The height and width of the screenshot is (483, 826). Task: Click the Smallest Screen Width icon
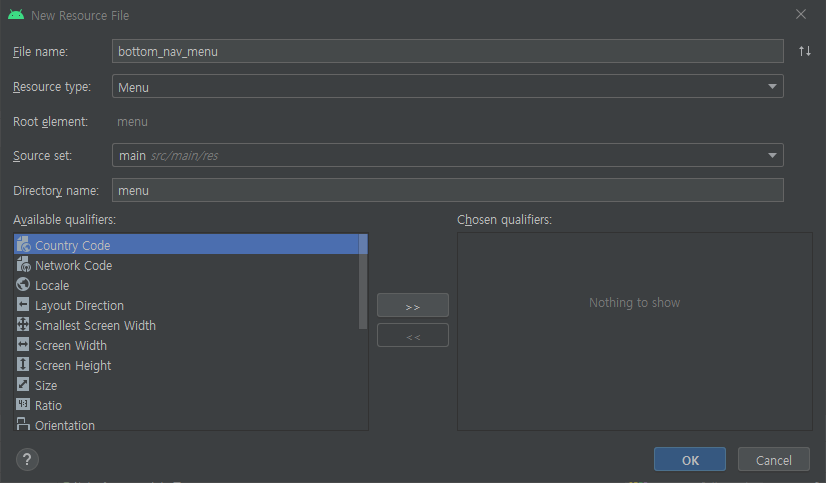23,324
